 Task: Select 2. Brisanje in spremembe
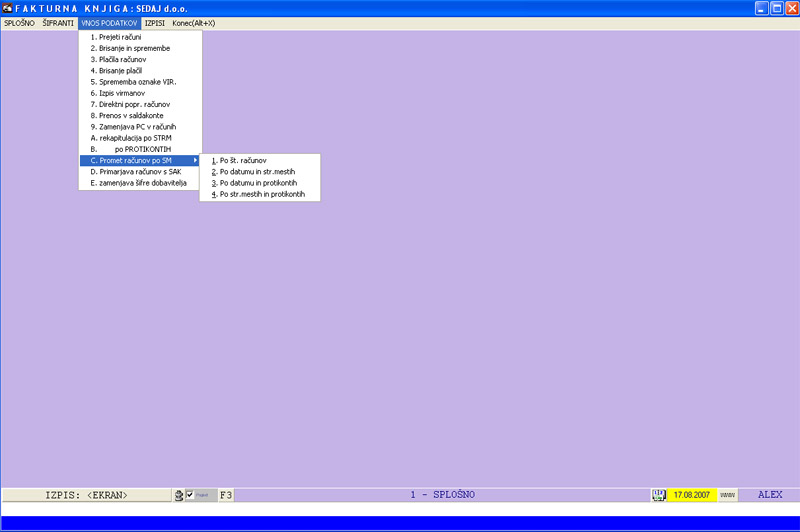(140, 48)
